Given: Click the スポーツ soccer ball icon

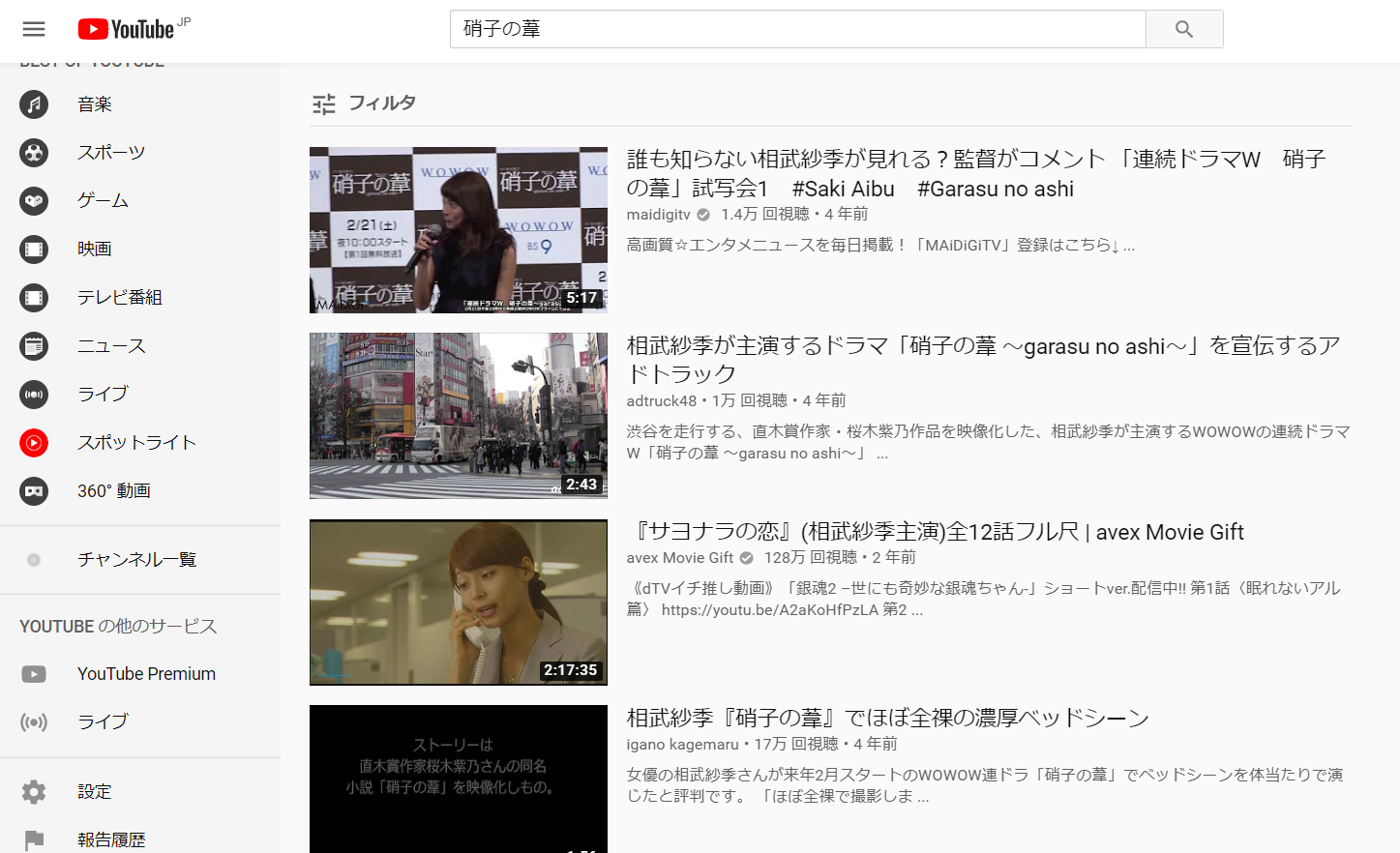Looking at the screenshot, I should click(34, 153).
